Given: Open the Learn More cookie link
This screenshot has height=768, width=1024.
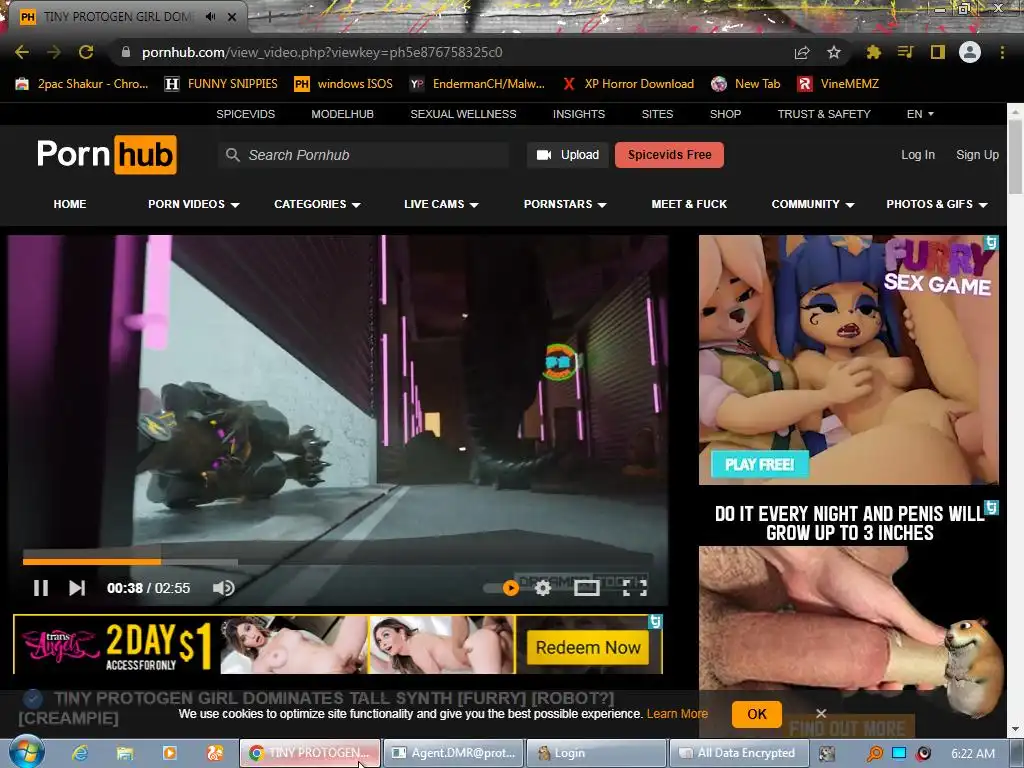Looking at the screenshot, I should (677, 714).
